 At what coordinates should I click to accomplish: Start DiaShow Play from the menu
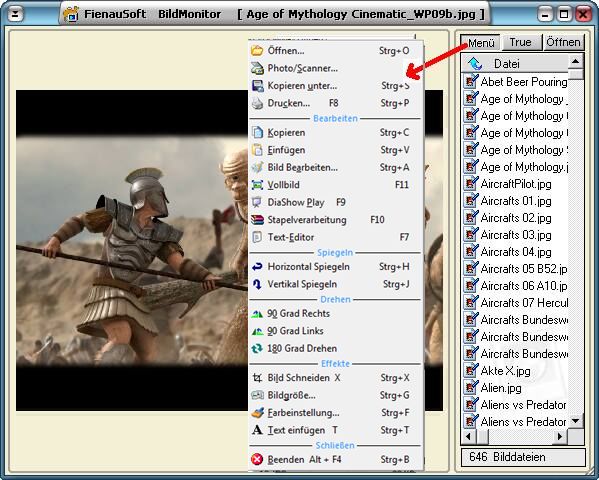pos(335,202)
